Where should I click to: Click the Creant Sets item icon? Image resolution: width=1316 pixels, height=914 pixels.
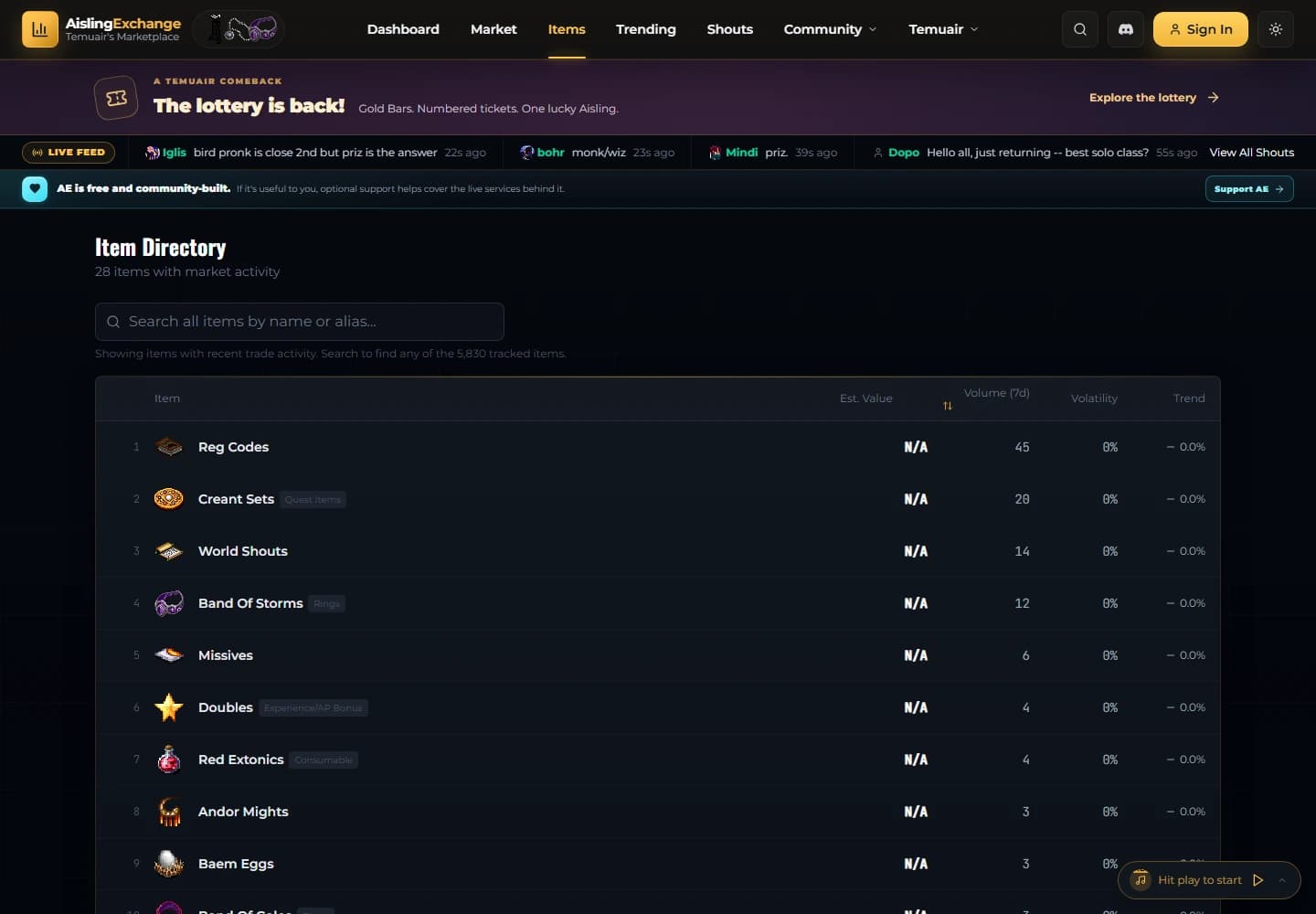click(169, 499)
